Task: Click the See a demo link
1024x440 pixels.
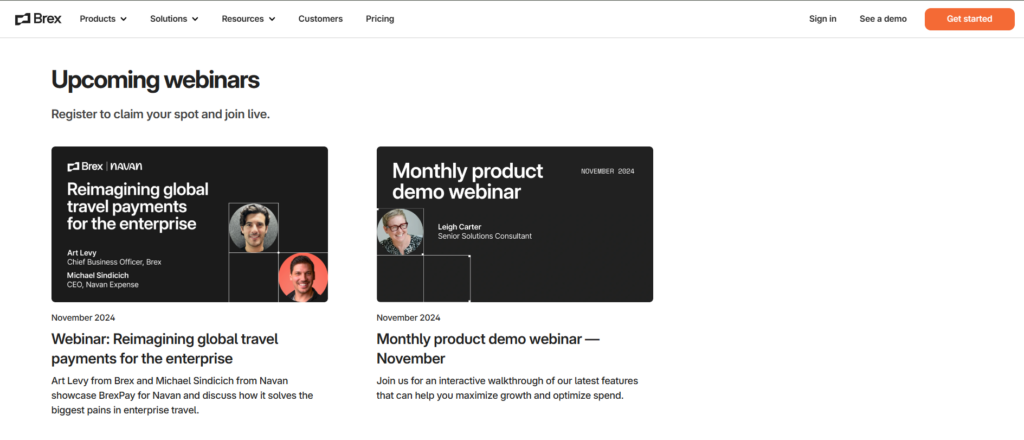Action: click(883, 19)
